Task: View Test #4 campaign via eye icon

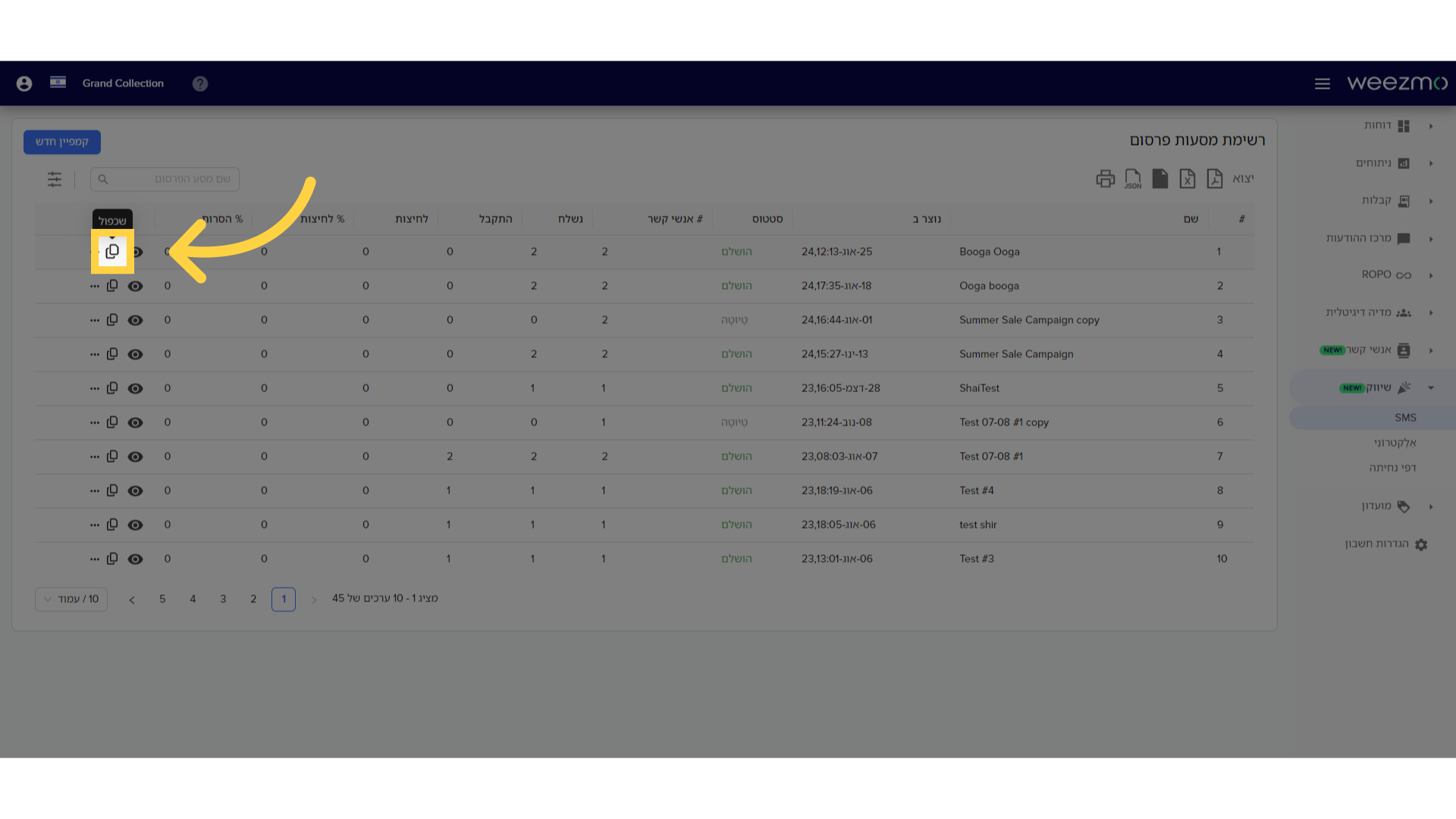Action: [135, 491]
